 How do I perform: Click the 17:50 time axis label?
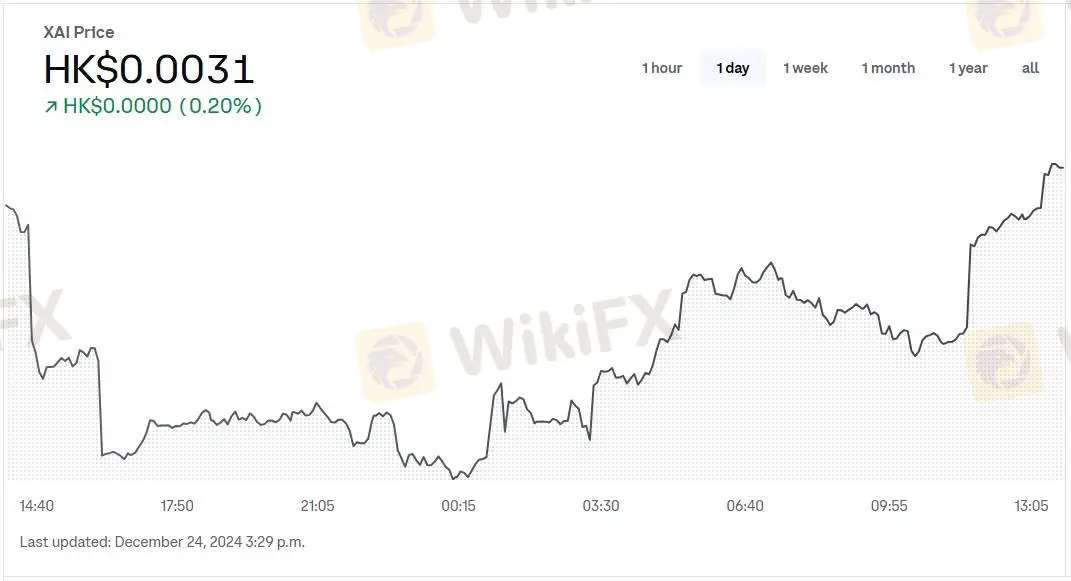tap(177, 506)
